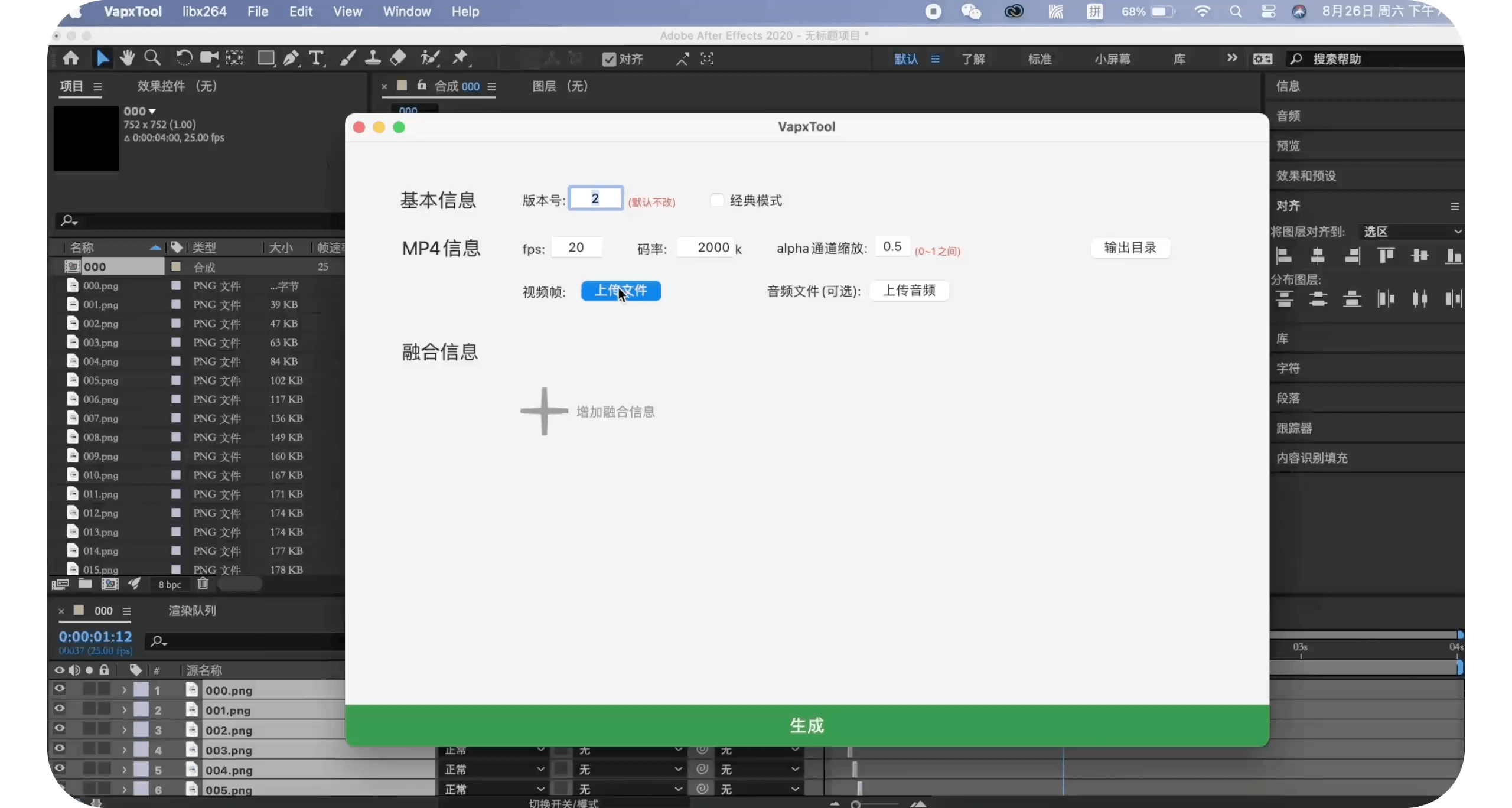Switch to the 渲染队列 tab
1512x808 pixels.
(x=193, y=611)
